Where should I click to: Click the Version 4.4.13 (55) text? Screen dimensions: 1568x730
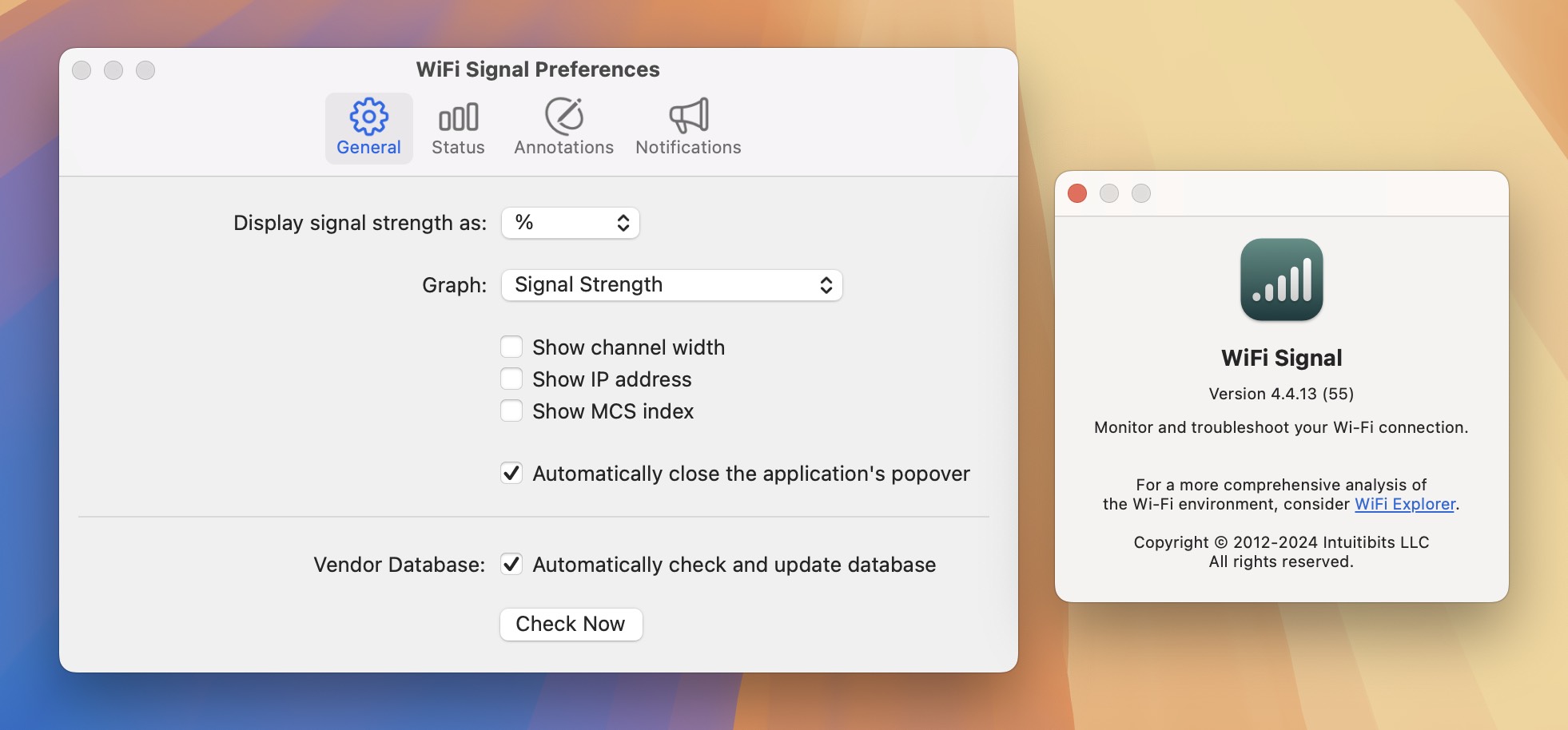tap(1281, 394)
